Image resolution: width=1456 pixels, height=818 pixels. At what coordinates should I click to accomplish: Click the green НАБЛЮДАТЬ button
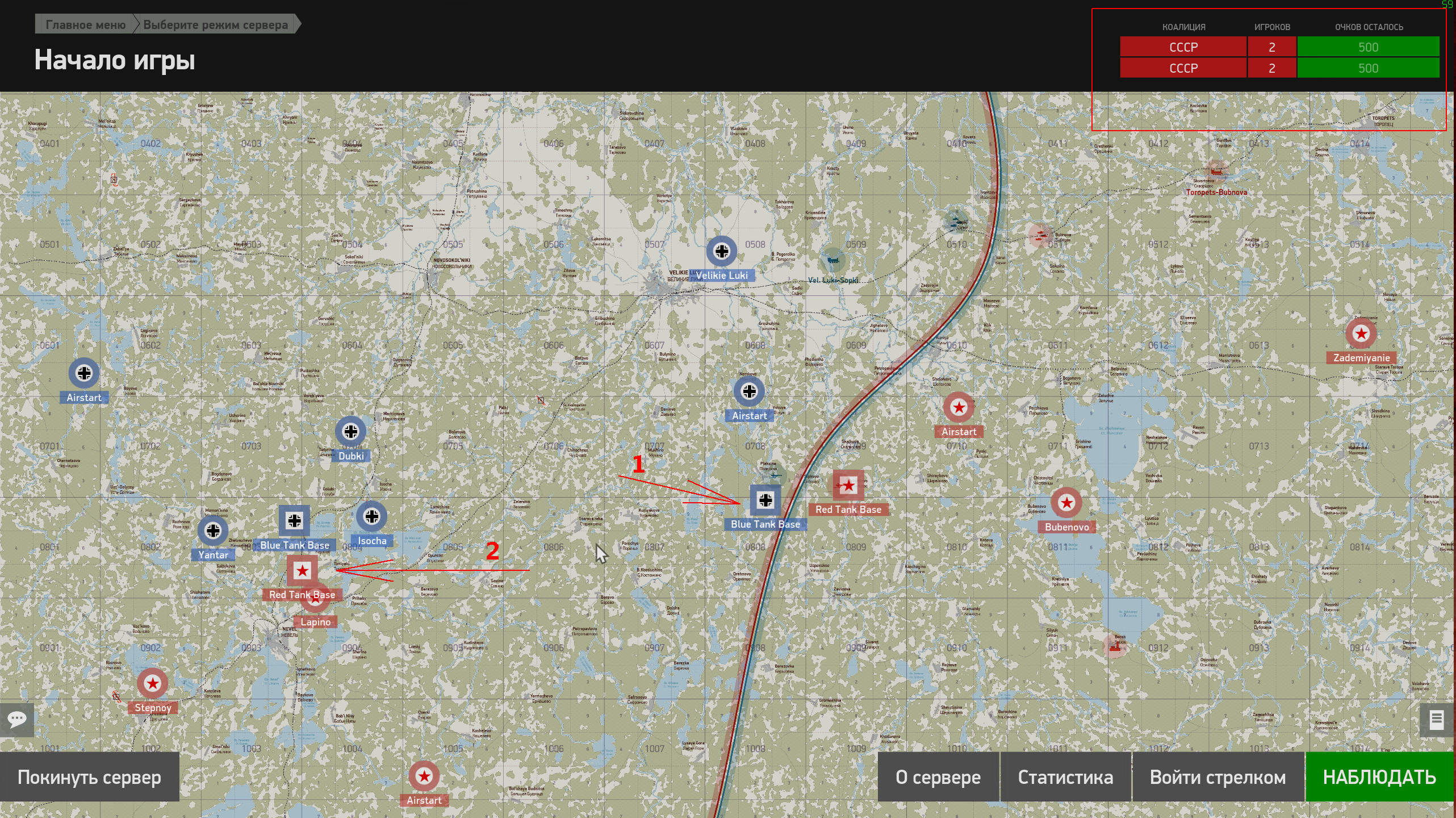tap(1380, 777)
